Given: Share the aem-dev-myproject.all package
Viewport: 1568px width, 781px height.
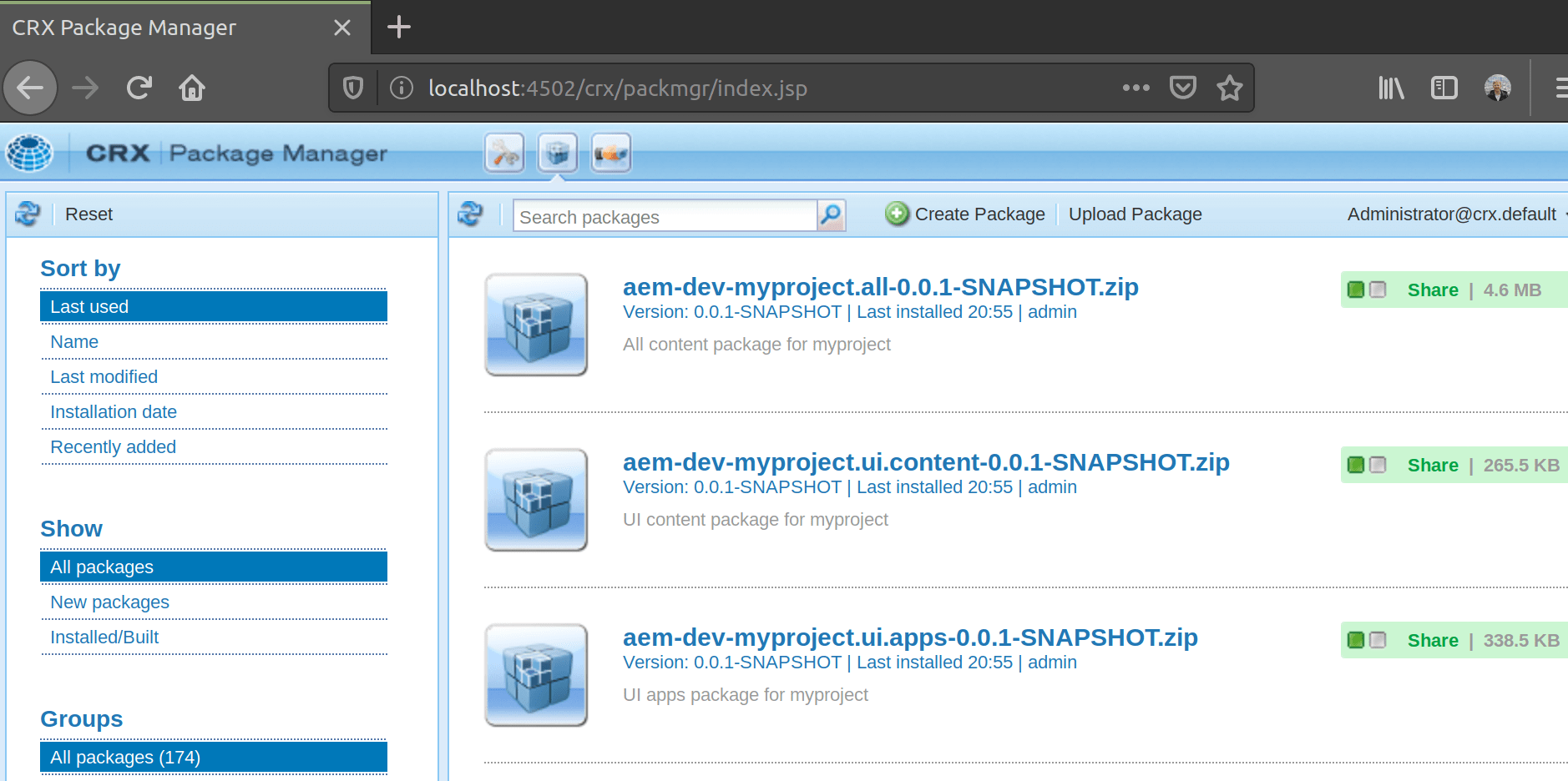Looking at the screenshot, I should [1433, 290].
